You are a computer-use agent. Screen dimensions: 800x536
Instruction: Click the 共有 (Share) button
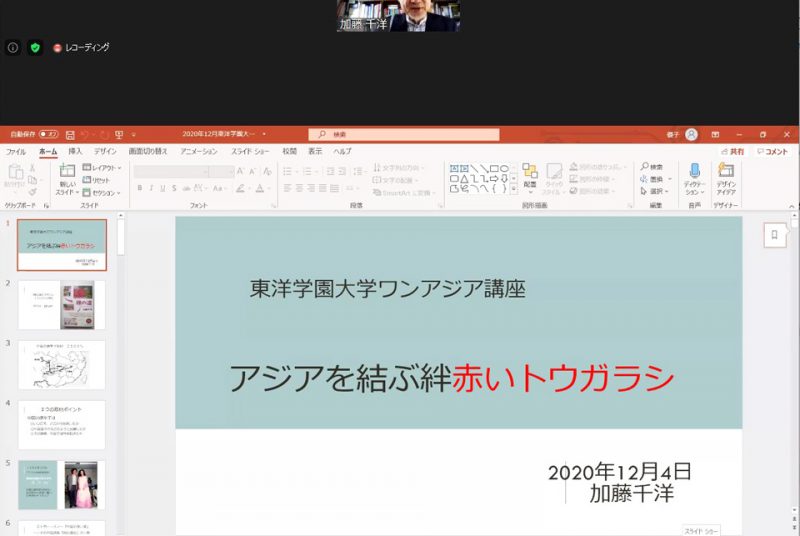coord(733,151)
